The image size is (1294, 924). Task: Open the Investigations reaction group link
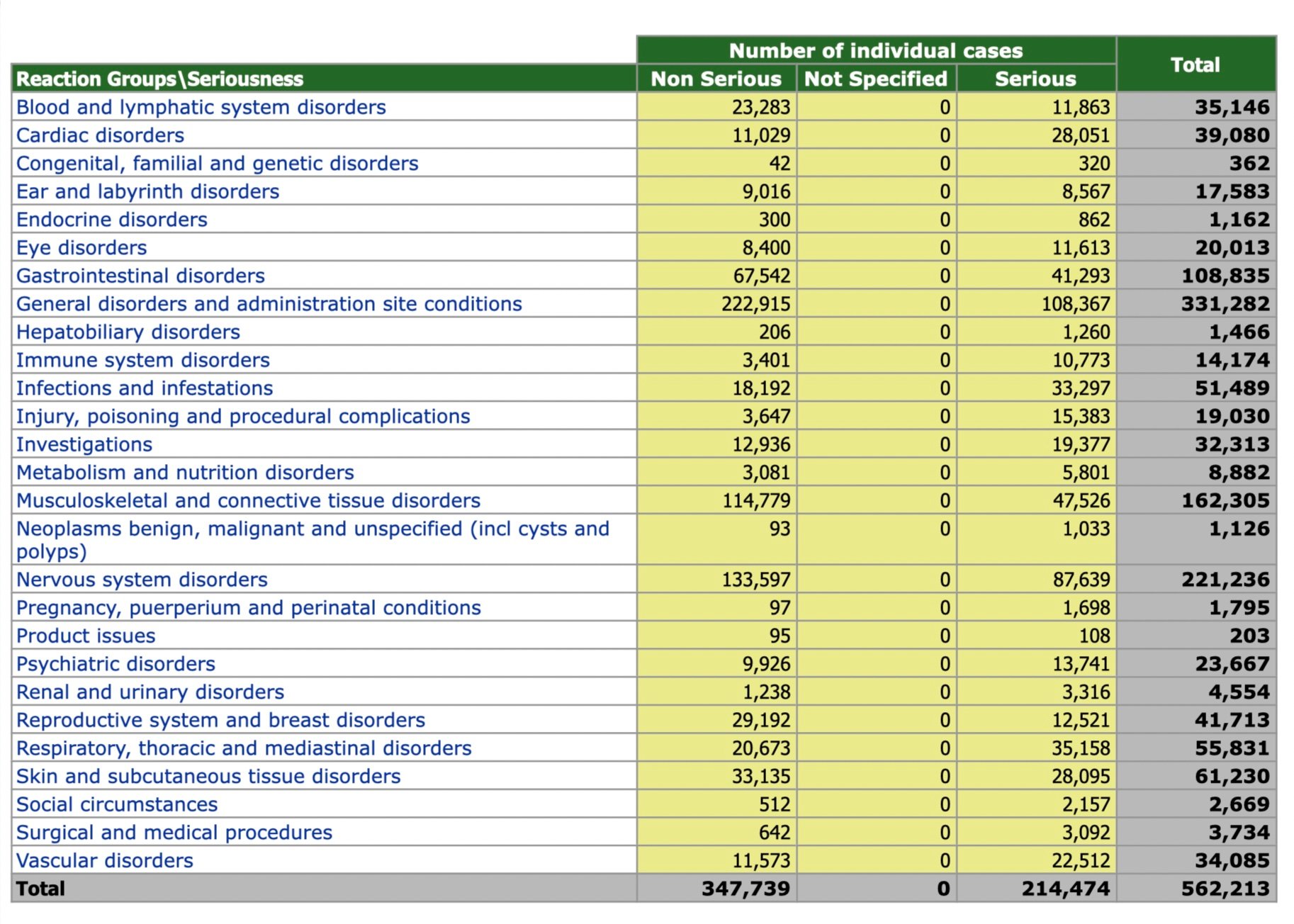pyautogui.click(x=84, y=444)
